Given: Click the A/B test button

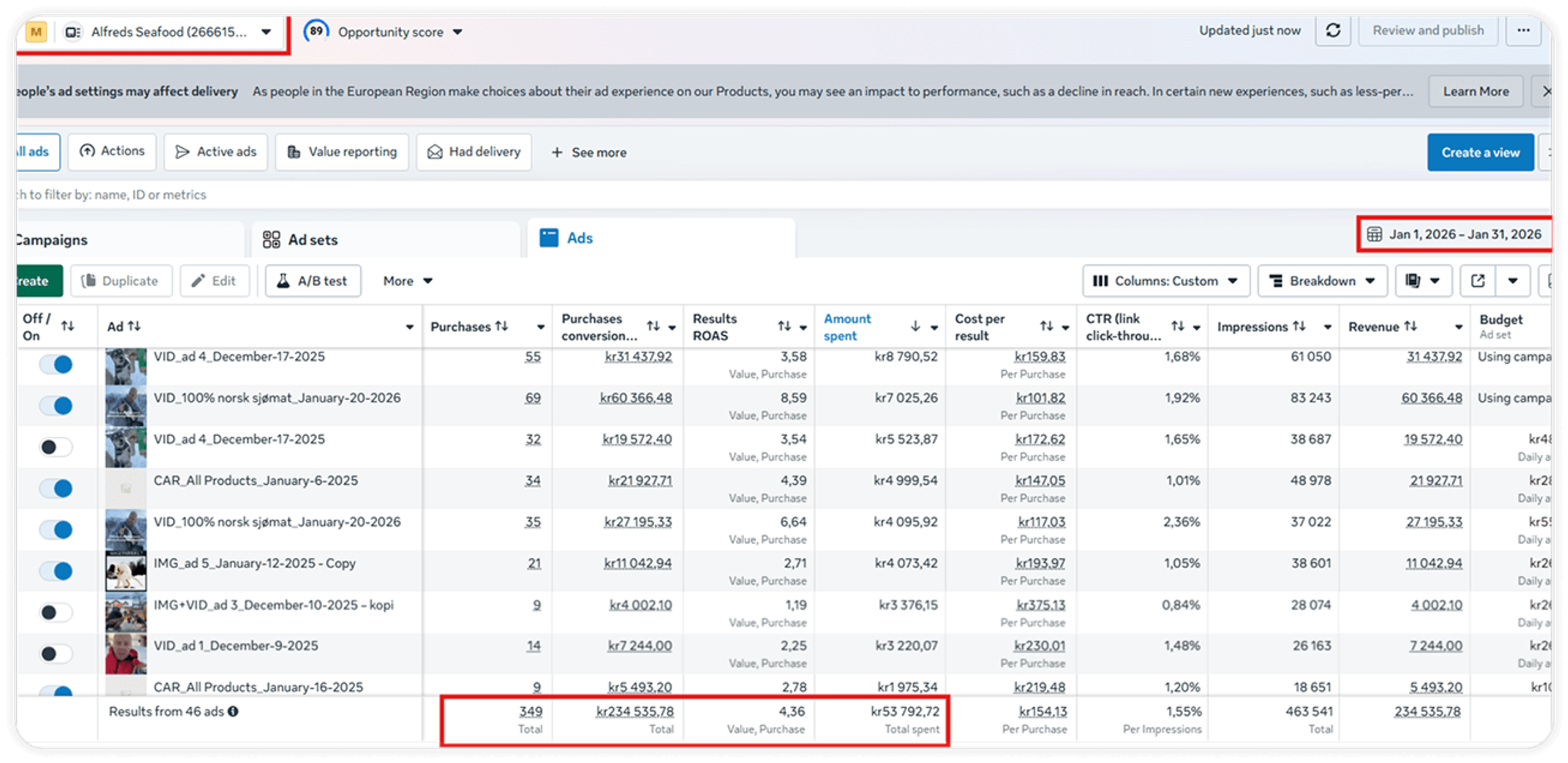Looking at the screenshot, I should click(313, 281).
